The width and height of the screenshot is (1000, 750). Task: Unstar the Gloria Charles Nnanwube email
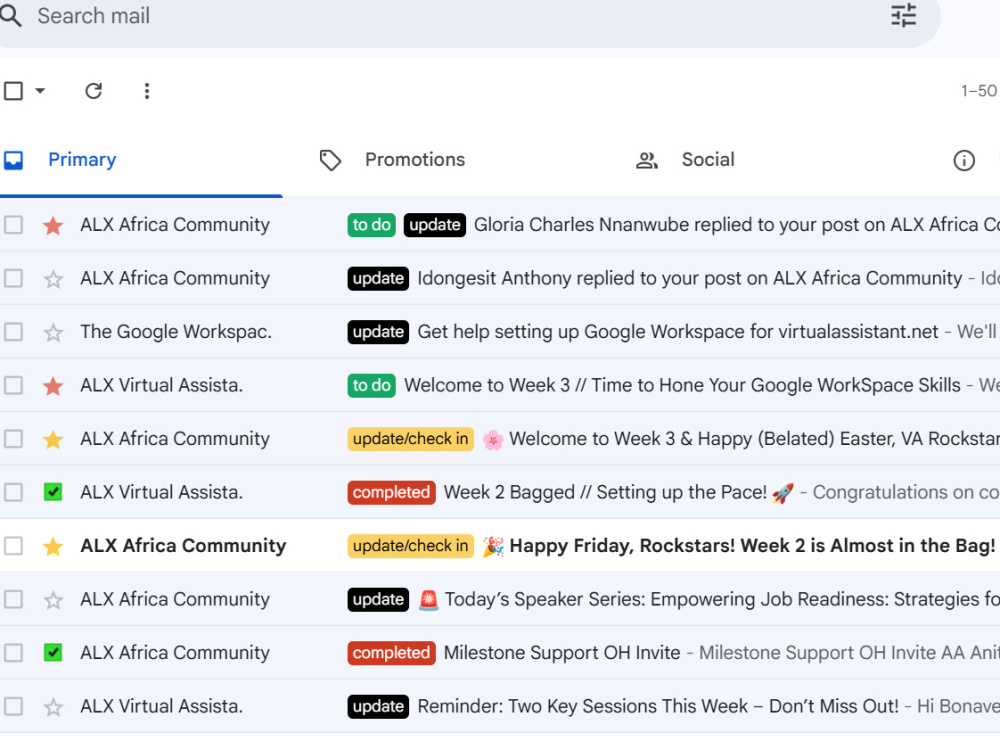pos(53,225)
